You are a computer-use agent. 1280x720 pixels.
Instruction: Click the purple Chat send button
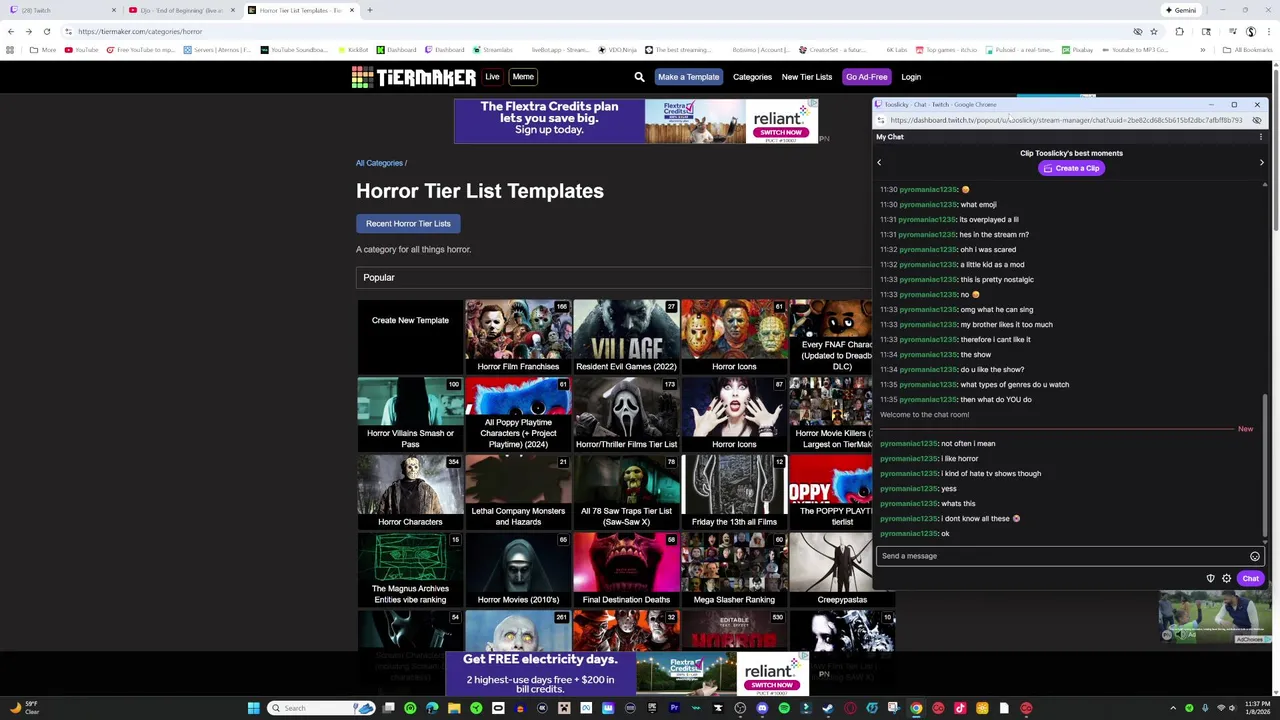pyautogui.click(x=1250, y=578)
